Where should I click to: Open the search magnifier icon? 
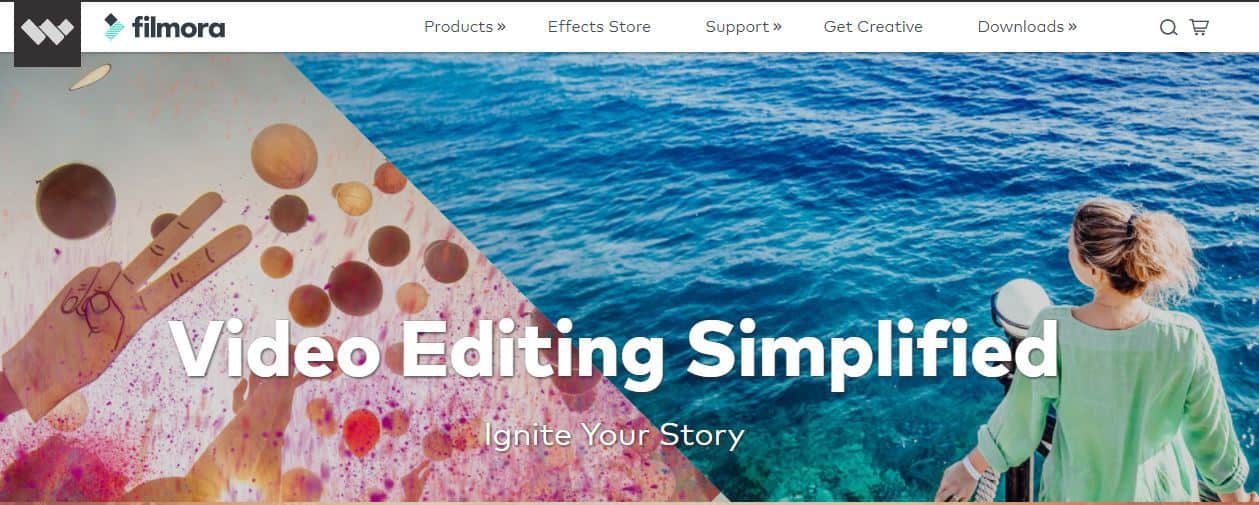tap(1168, 28)
